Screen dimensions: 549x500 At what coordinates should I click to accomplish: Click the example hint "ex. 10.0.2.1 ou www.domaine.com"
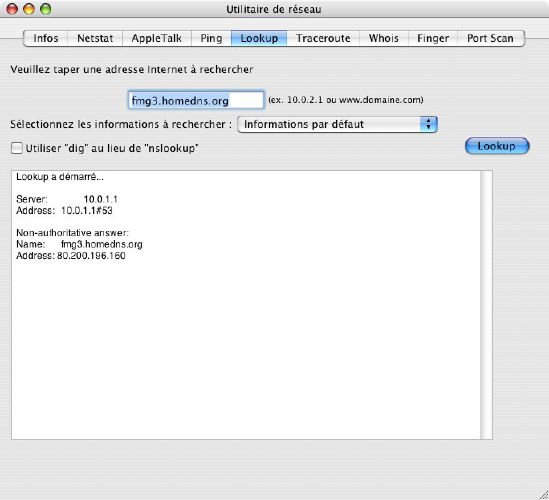346,100
